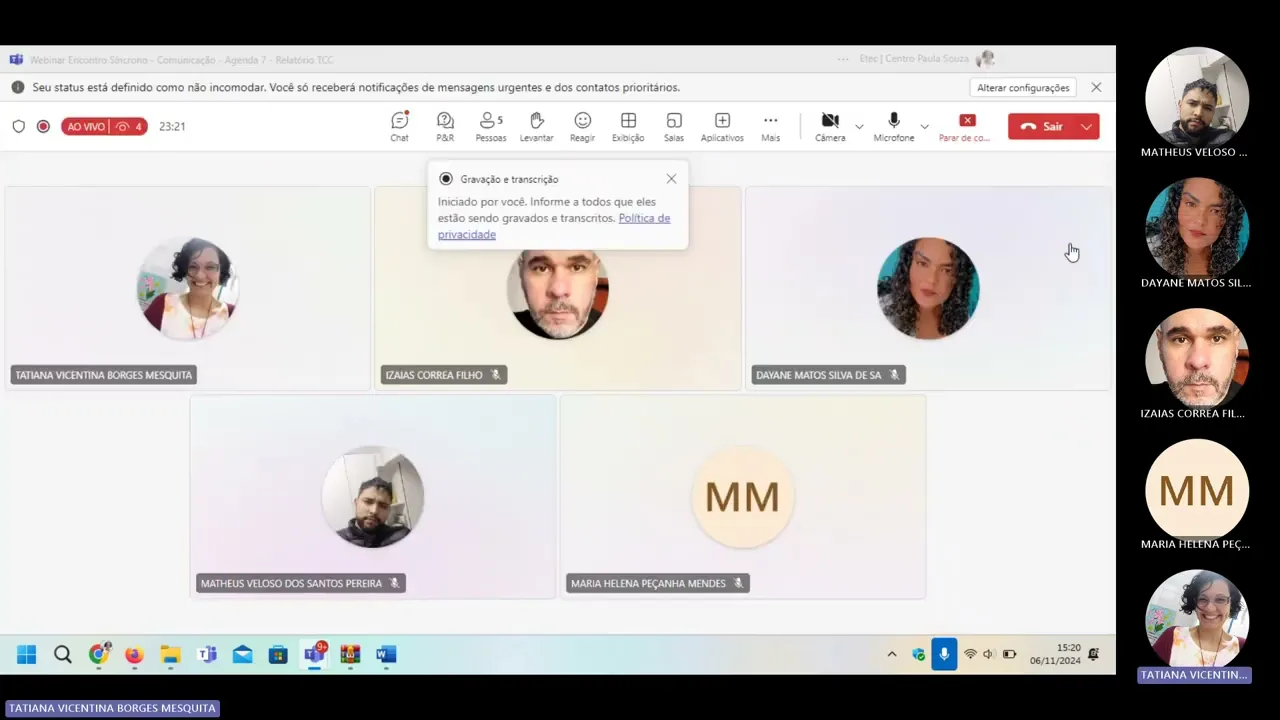
Task: Click the Windows Security tray icon
Action: coord(919,655)
